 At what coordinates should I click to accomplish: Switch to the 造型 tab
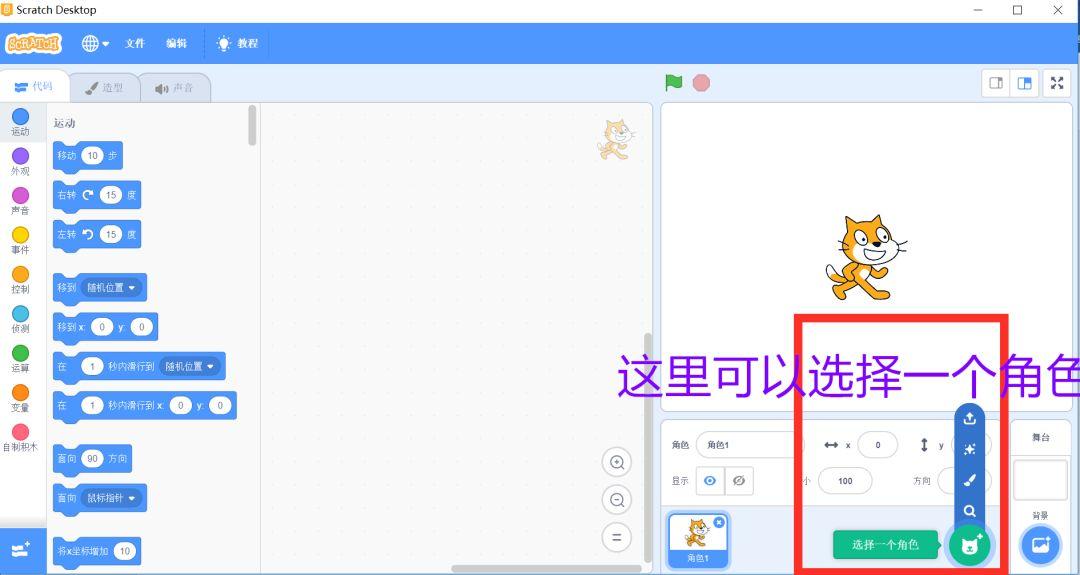(104, 88)
